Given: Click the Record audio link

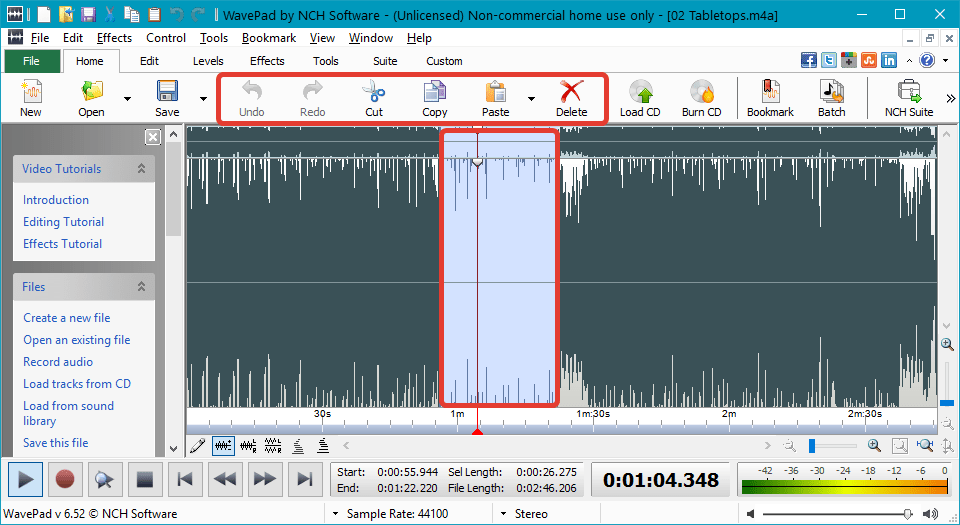Looking at the screenshot, I should click(x=58, y=362).
